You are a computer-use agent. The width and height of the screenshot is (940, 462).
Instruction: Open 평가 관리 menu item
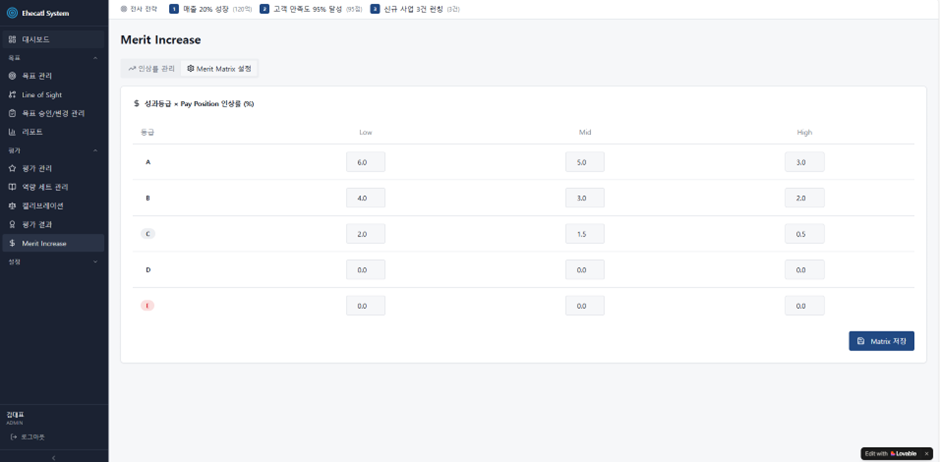53,169
